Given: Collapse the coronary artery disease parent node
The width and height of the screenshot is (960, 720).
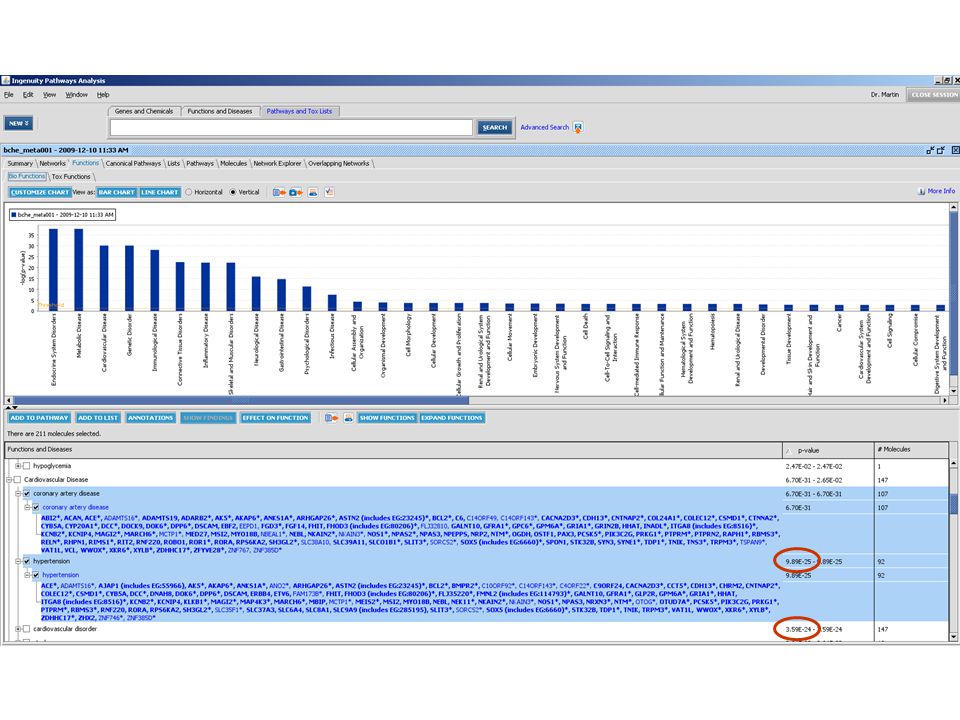Looking at the screenshot, I should click(18, 493).
